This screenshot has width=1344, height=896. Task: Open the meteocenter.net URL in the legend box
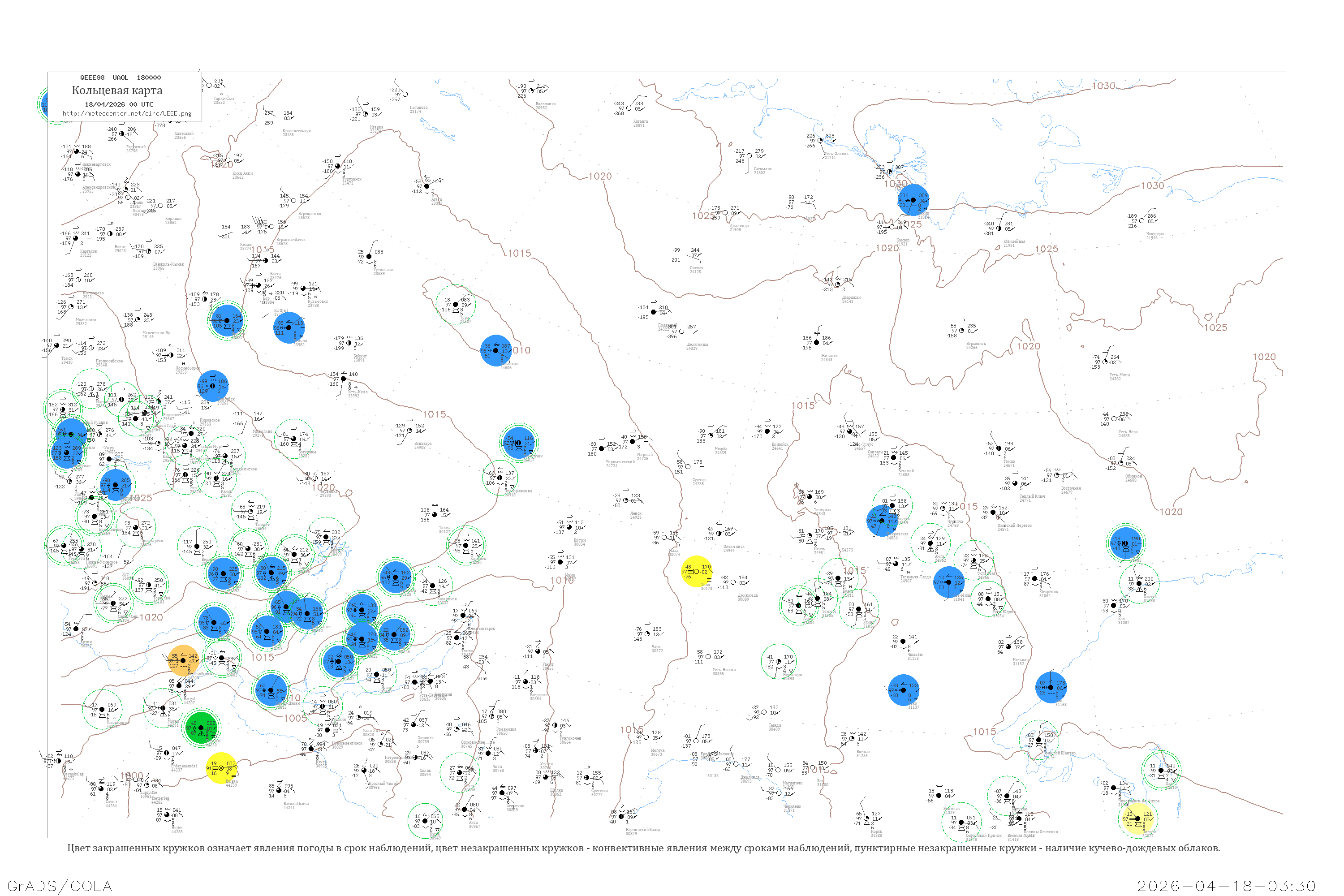pyautogui.click(x=127, y=114)
